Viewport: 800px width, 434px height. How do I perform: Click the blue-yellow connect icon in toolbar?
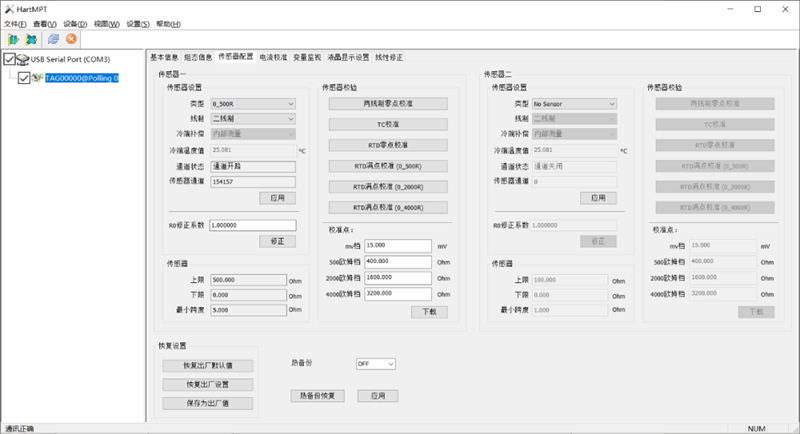(x=13, y=39)
